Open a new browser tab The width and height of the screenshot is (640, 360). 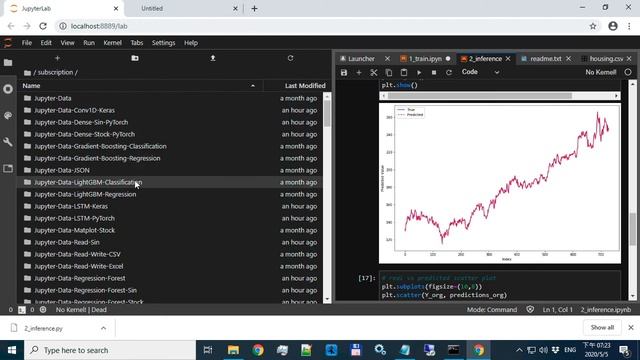[x=254, y=8]
